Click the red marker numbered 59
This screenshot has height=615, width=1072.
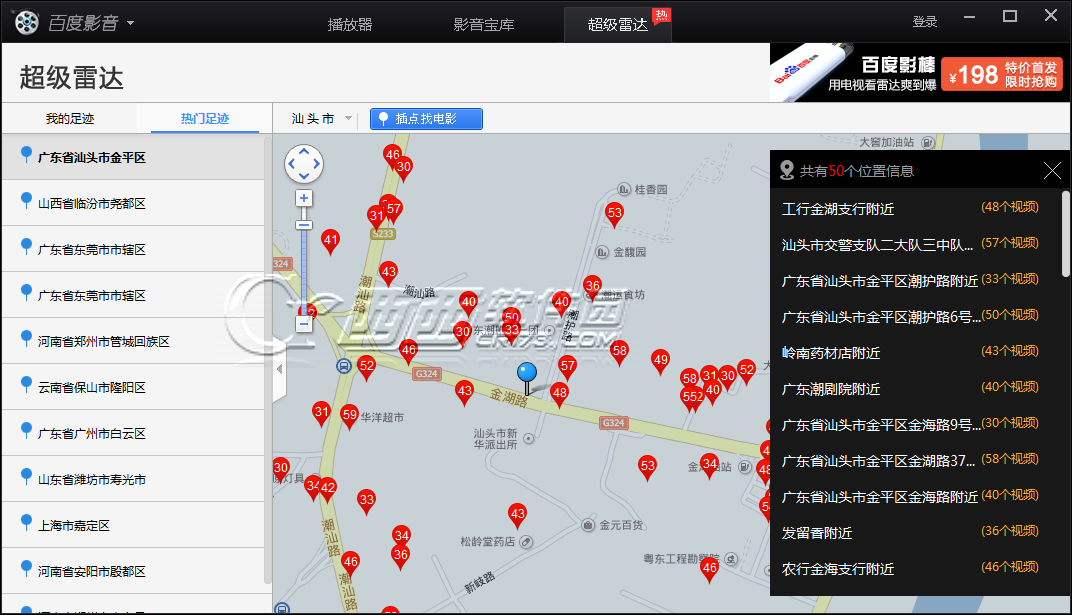349,414
